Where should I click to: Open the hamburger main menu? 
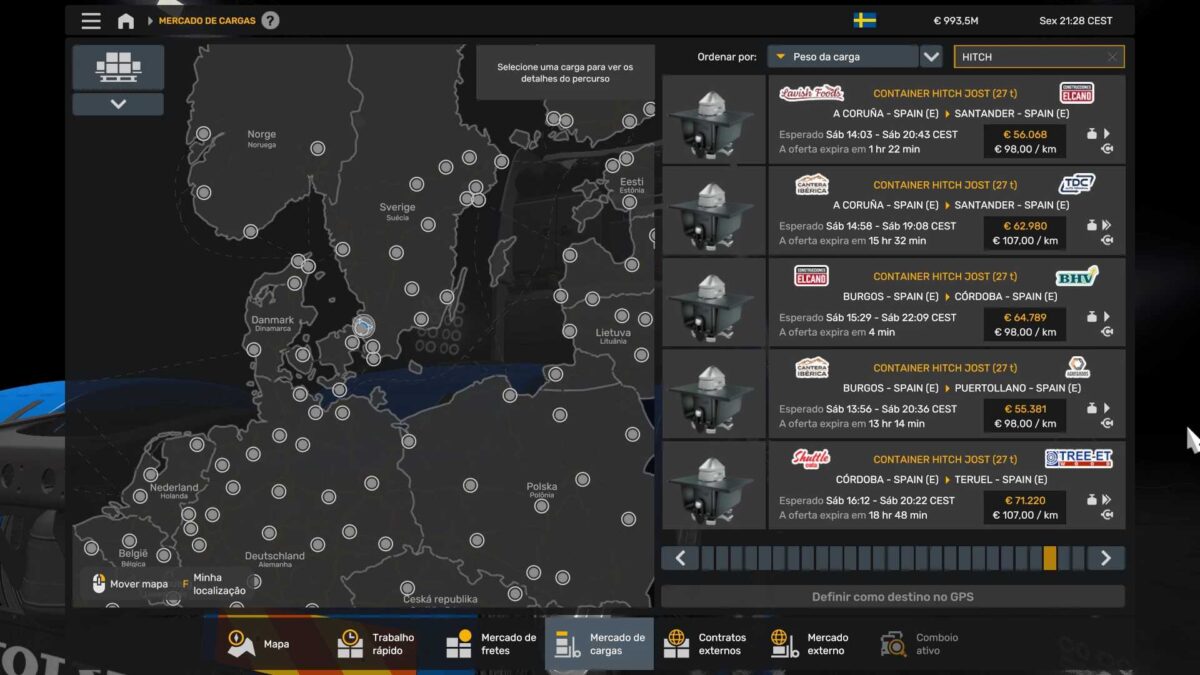pos(91,21)
